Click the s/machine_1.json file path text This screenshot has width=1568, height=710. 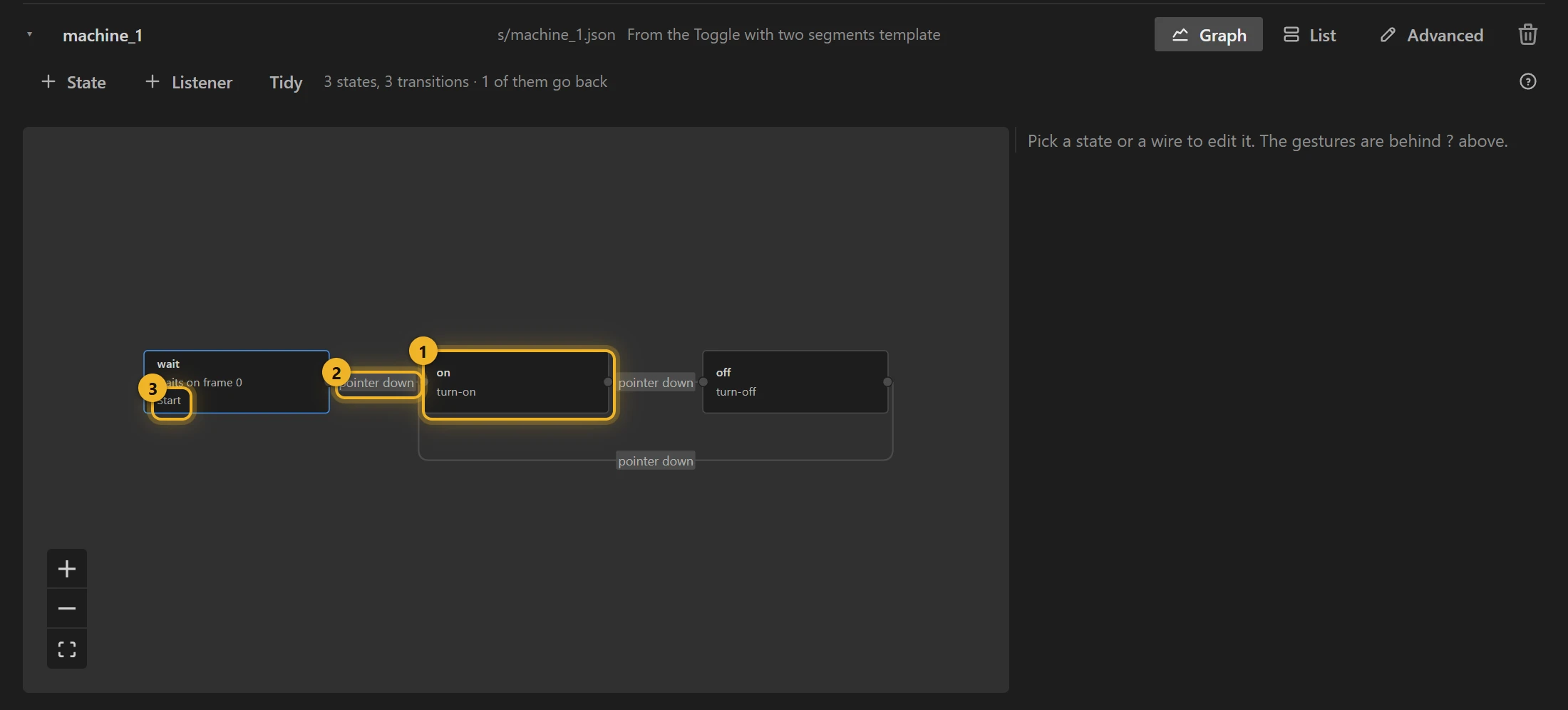click(556, 34)
